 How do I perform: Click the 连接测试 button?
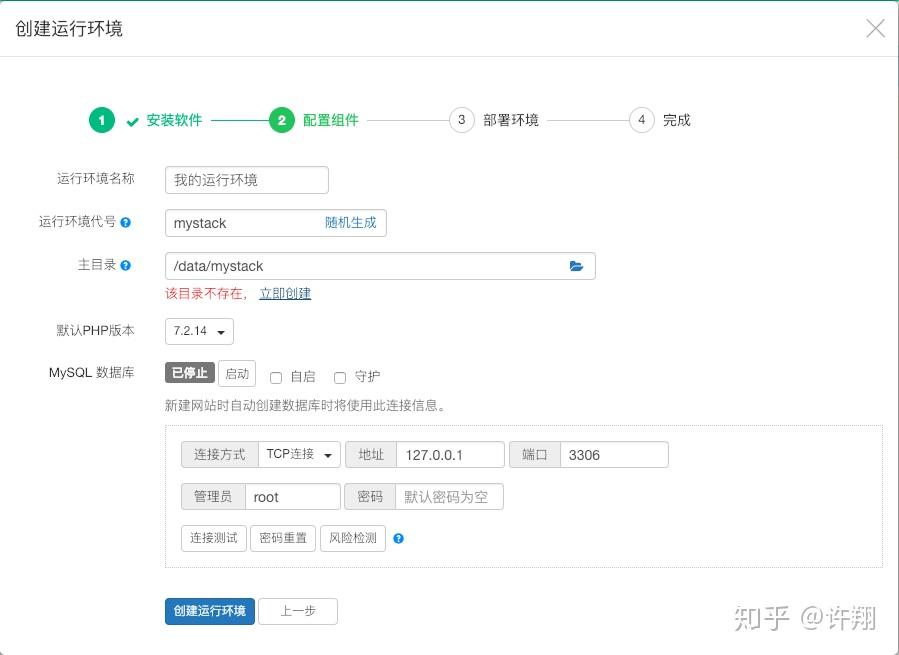pyautogui.click(x=214, y=538)
